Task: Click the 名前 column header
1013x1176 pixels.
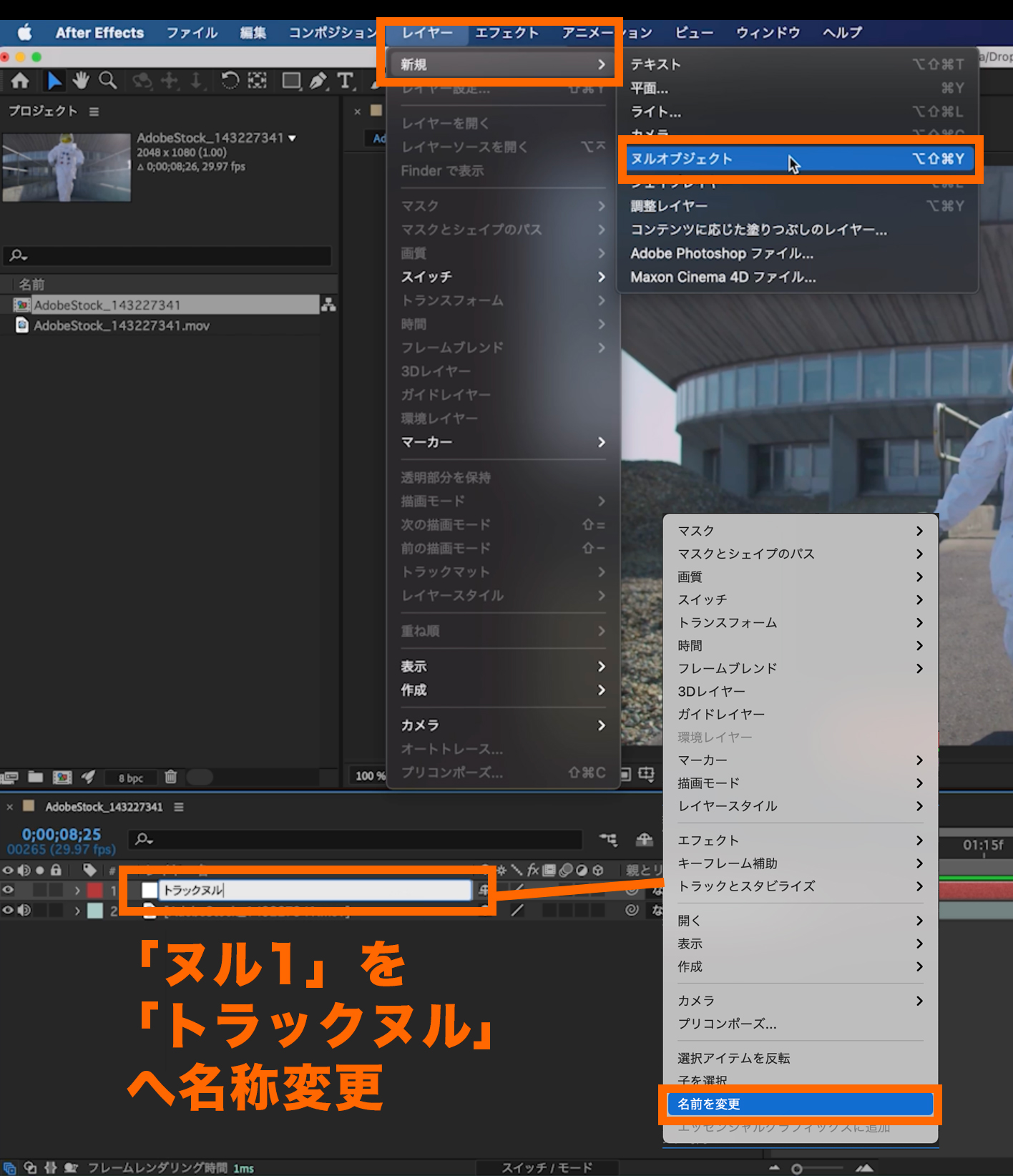Action: tap(31, 285)
